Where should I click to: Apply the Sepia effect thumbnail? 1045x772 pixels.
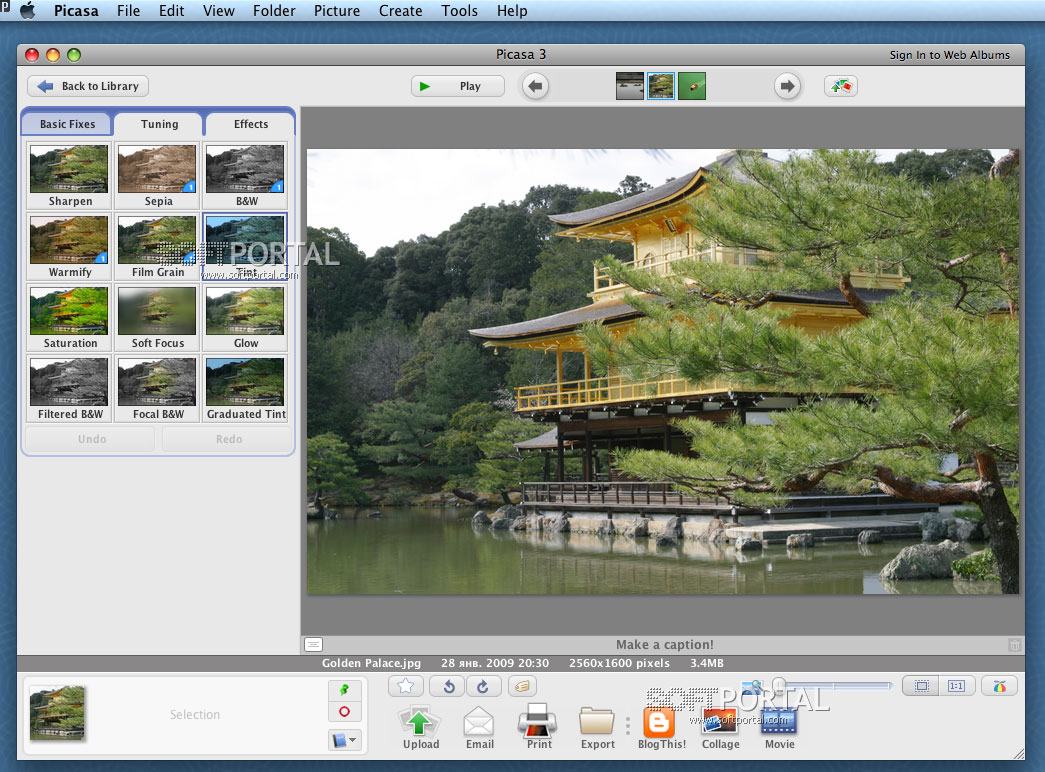[x=158, y=175]
